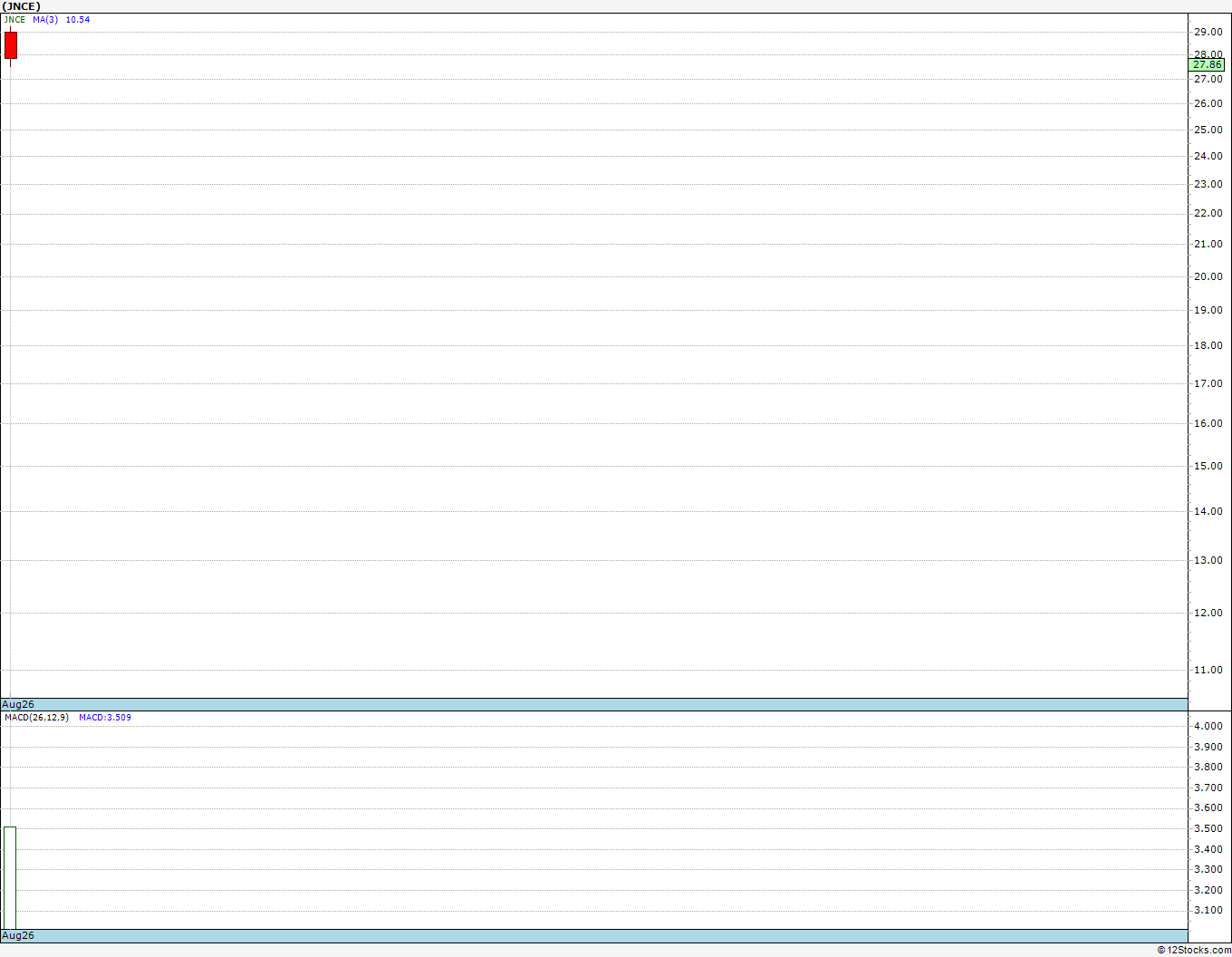Click the 3.500 MACD axis label
The width and height of the screenshot is (1232, 957).
pos(1208,828)
